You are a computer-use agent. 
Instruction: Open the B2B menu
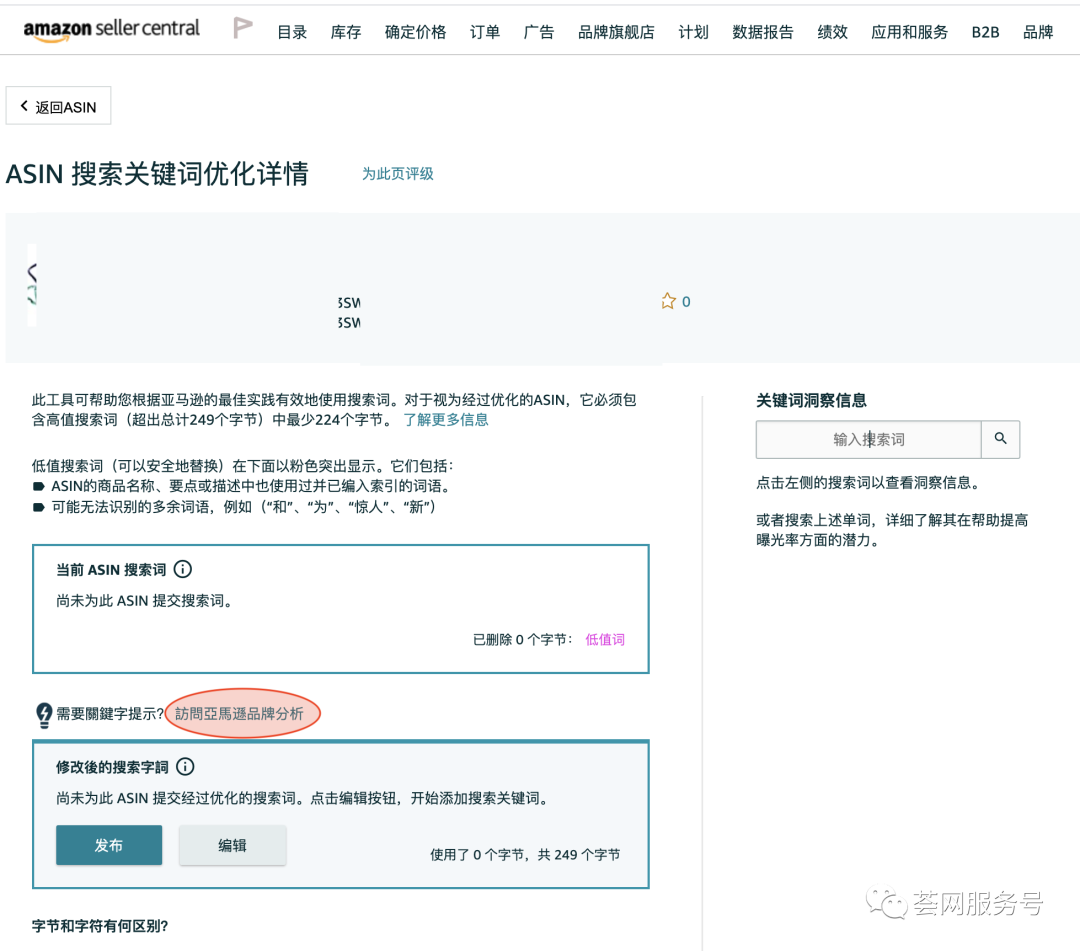pos(986,32)
